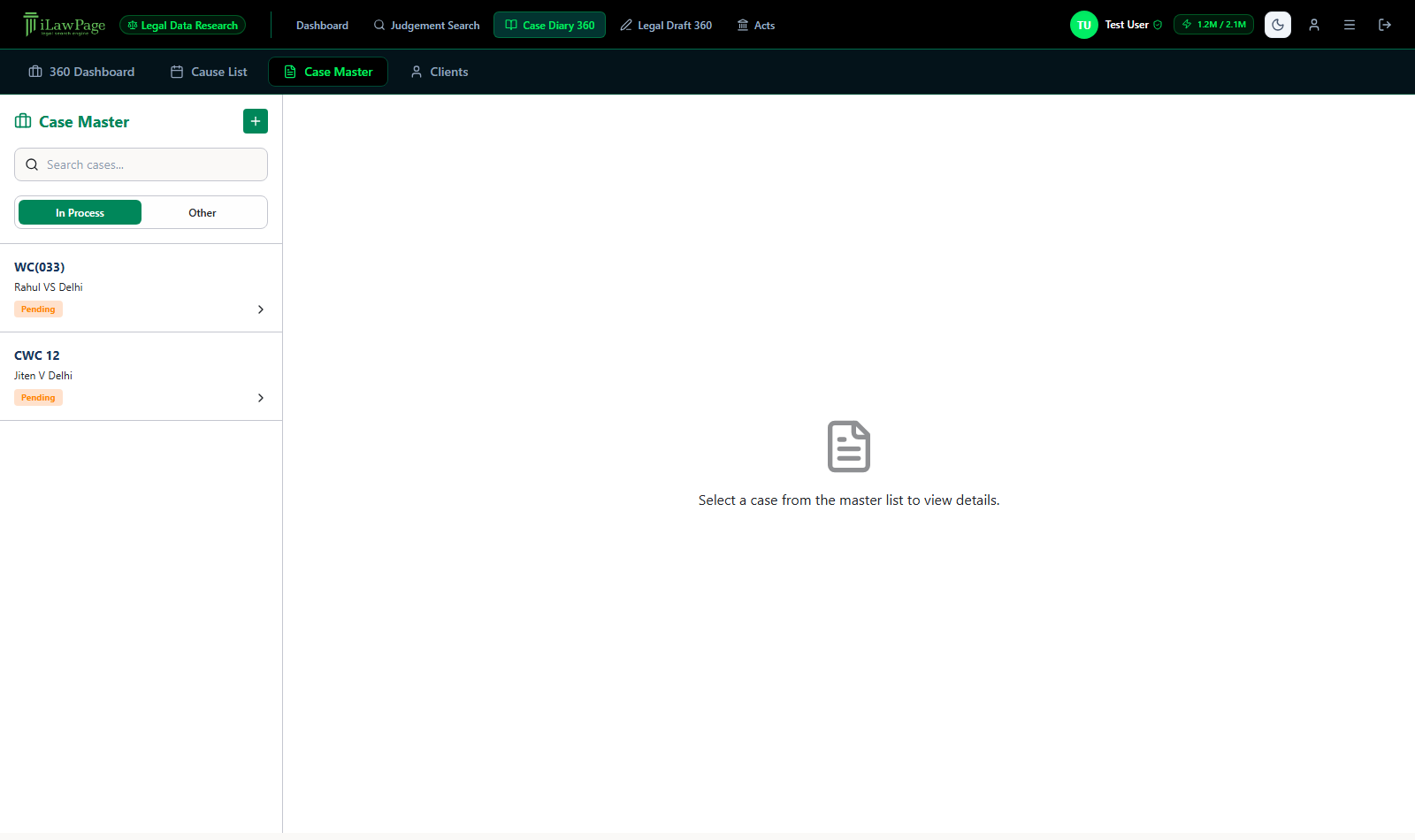Screen dimensions: 1415x840
Task: Click Jiten V Delhi text
Action: point(43,376)
